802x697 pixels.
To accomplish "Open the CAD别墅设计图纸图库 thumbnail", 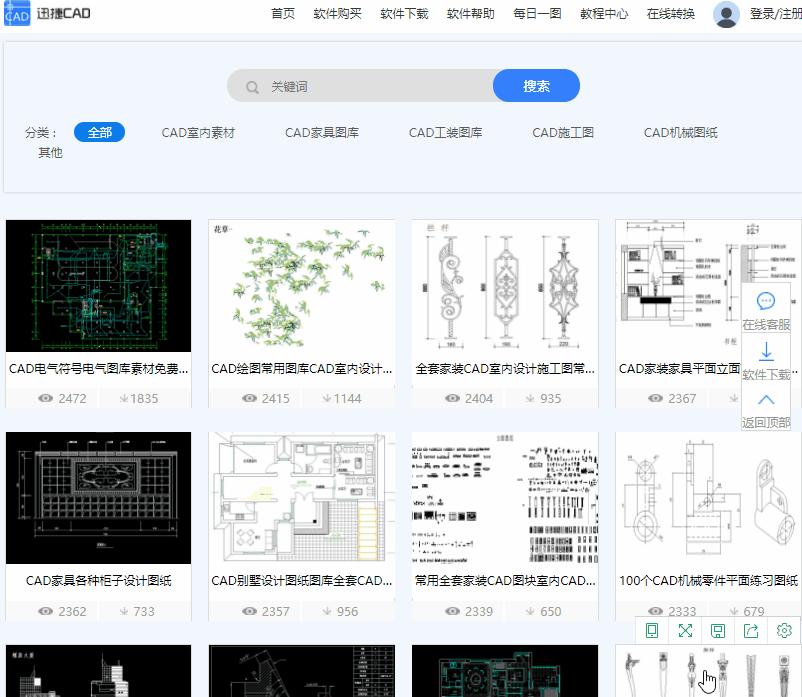I will (302, 497).
